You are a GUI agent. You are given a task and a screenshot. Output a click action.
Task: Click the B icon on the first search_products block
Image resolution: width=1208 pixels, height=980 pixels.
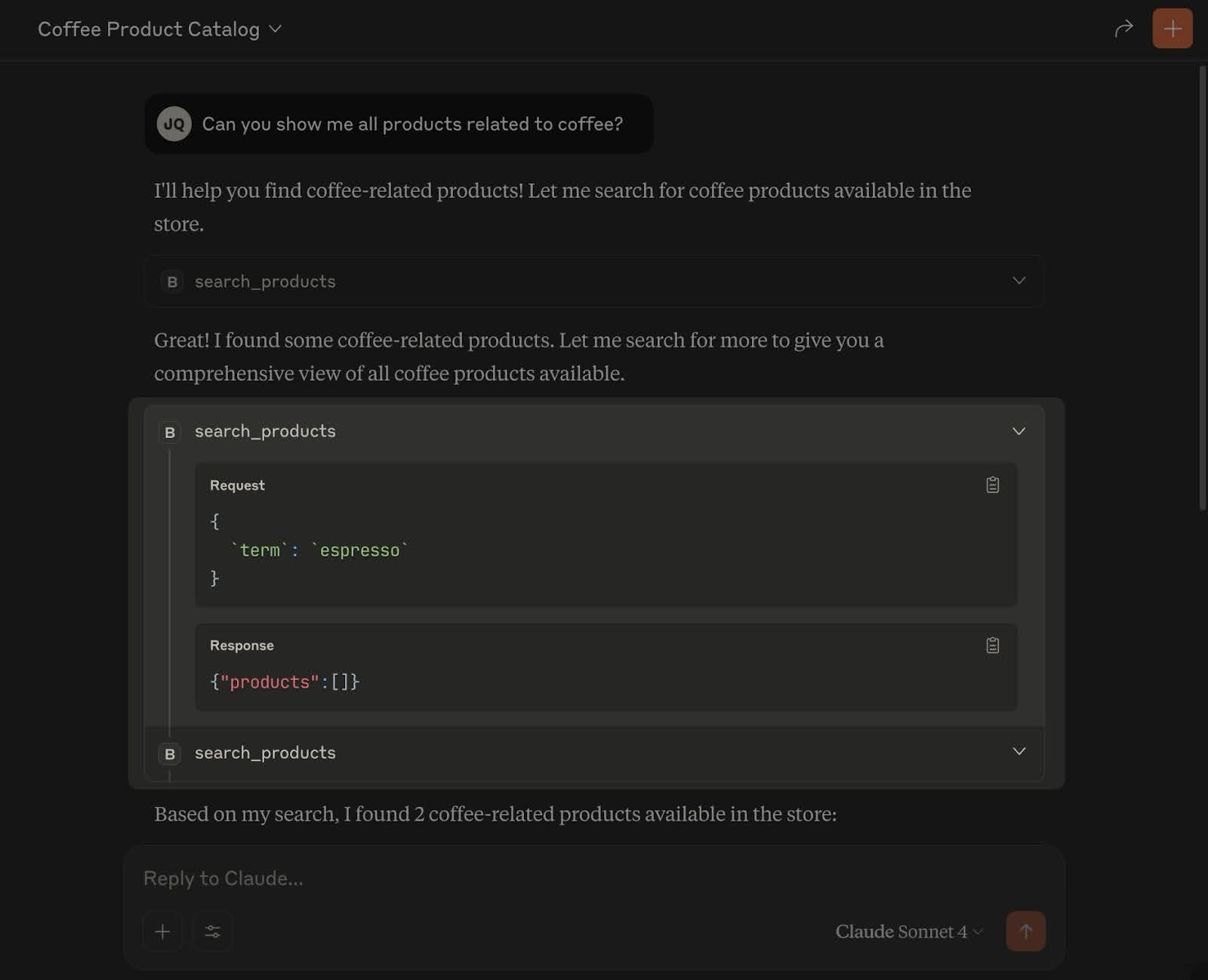tap(171, 282)
